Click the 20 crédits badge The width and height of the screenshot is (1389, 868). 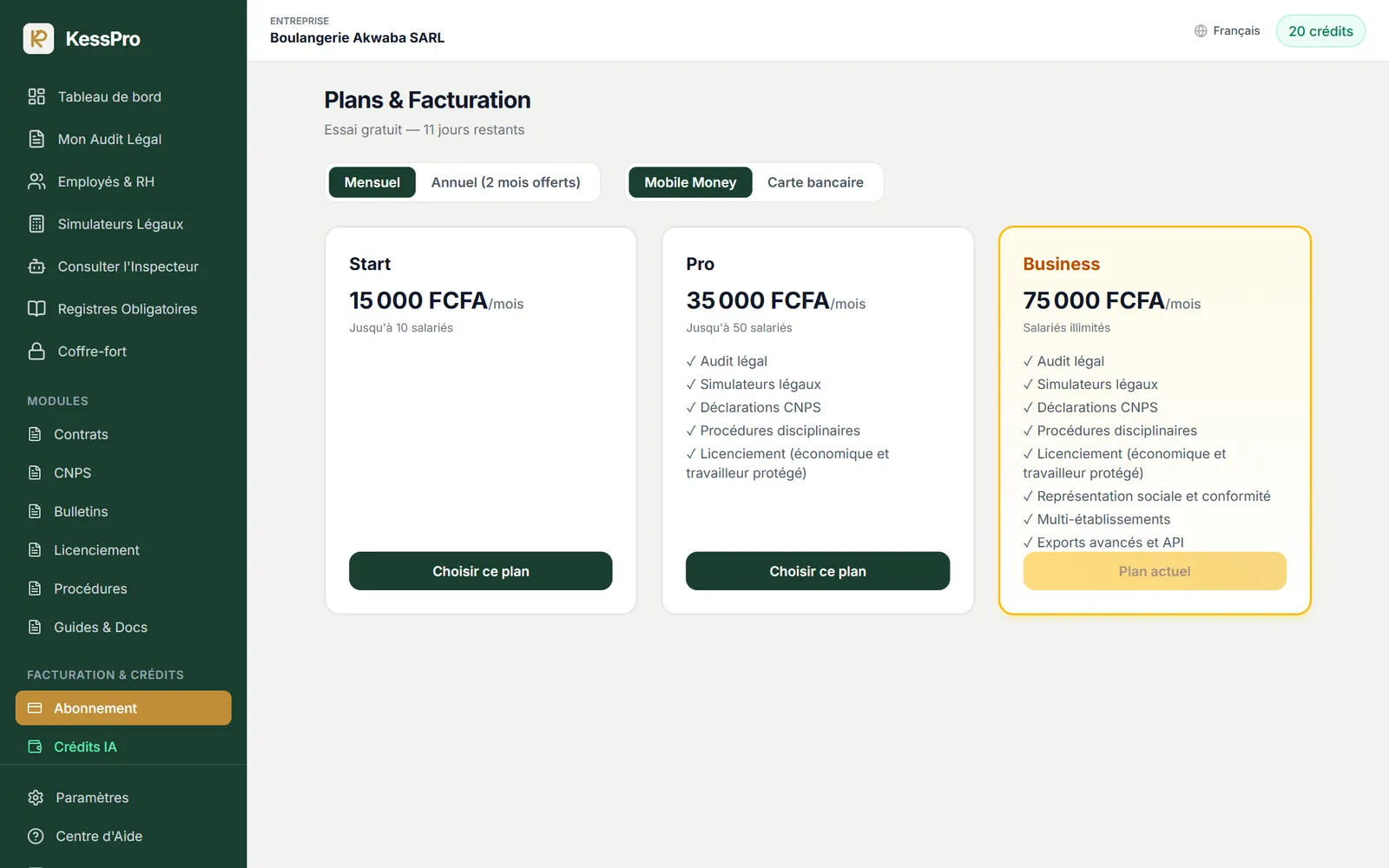(x=1320, y=31)
